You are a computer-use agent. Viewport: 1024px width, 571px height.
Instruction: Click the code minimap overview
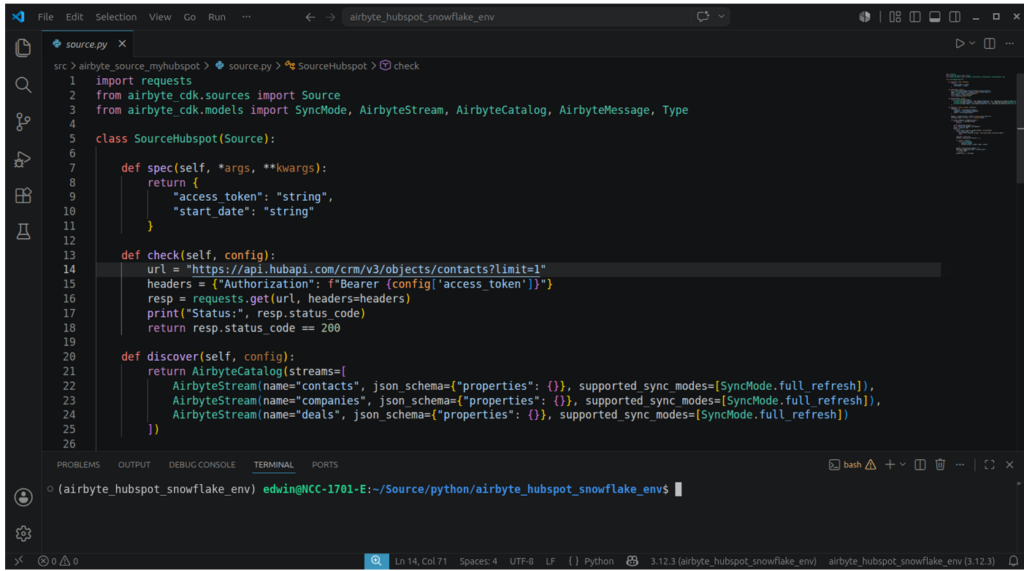tap(980, 114)
